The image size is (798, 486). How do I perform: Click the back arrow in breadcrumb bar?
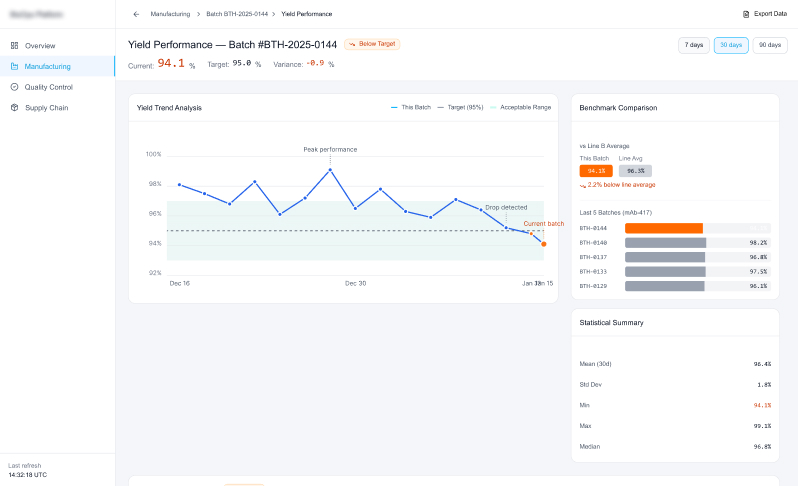point(136,14)
